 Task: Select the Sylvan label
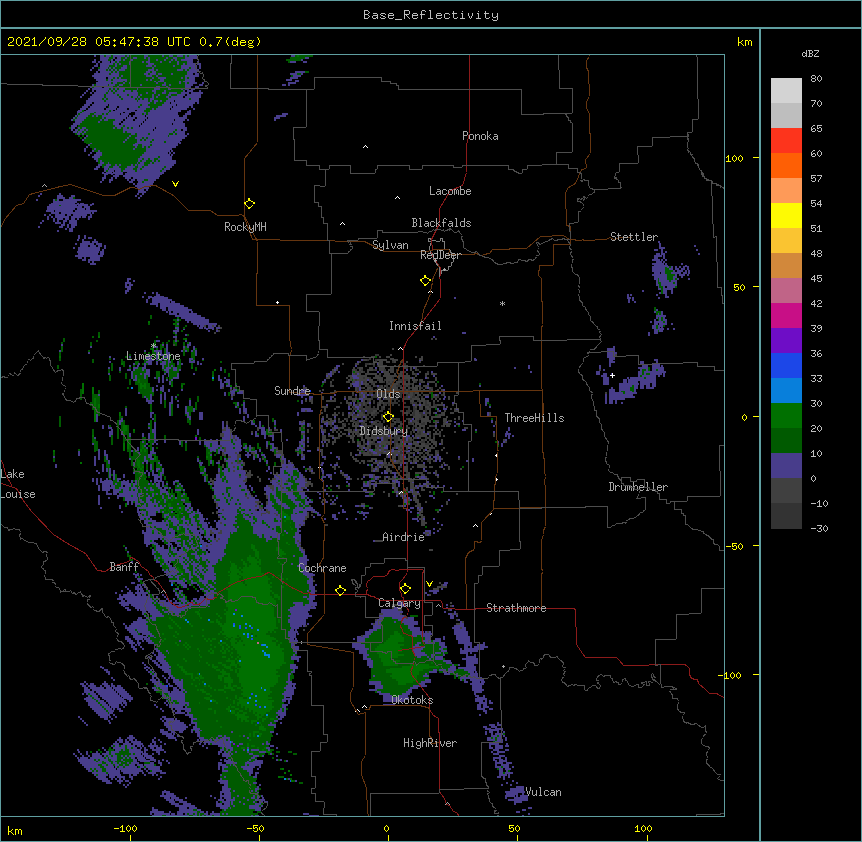390,245
